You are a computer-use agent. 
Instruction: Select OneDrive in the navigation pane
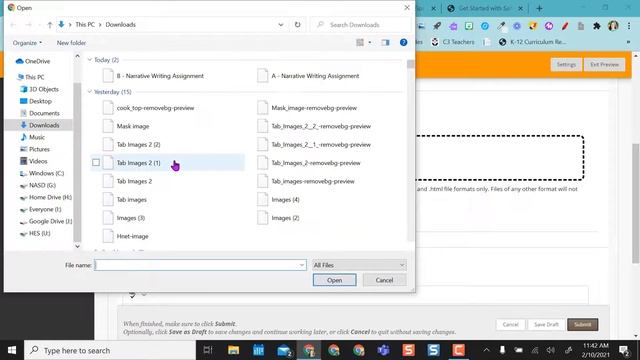pos(33,61)
